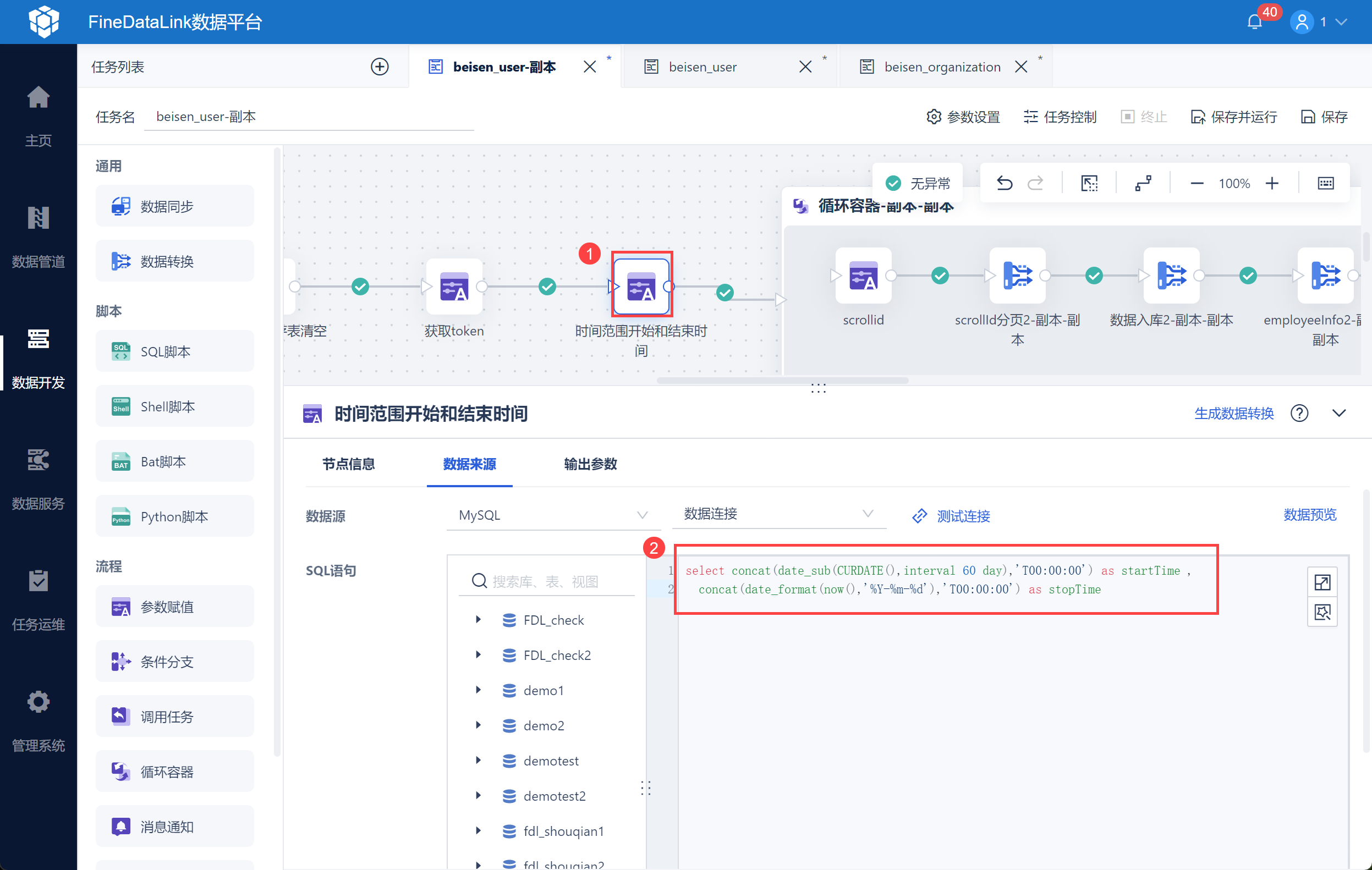Click the add new task plus icon
Screen dimensions: 1372x870
point(380,67)
